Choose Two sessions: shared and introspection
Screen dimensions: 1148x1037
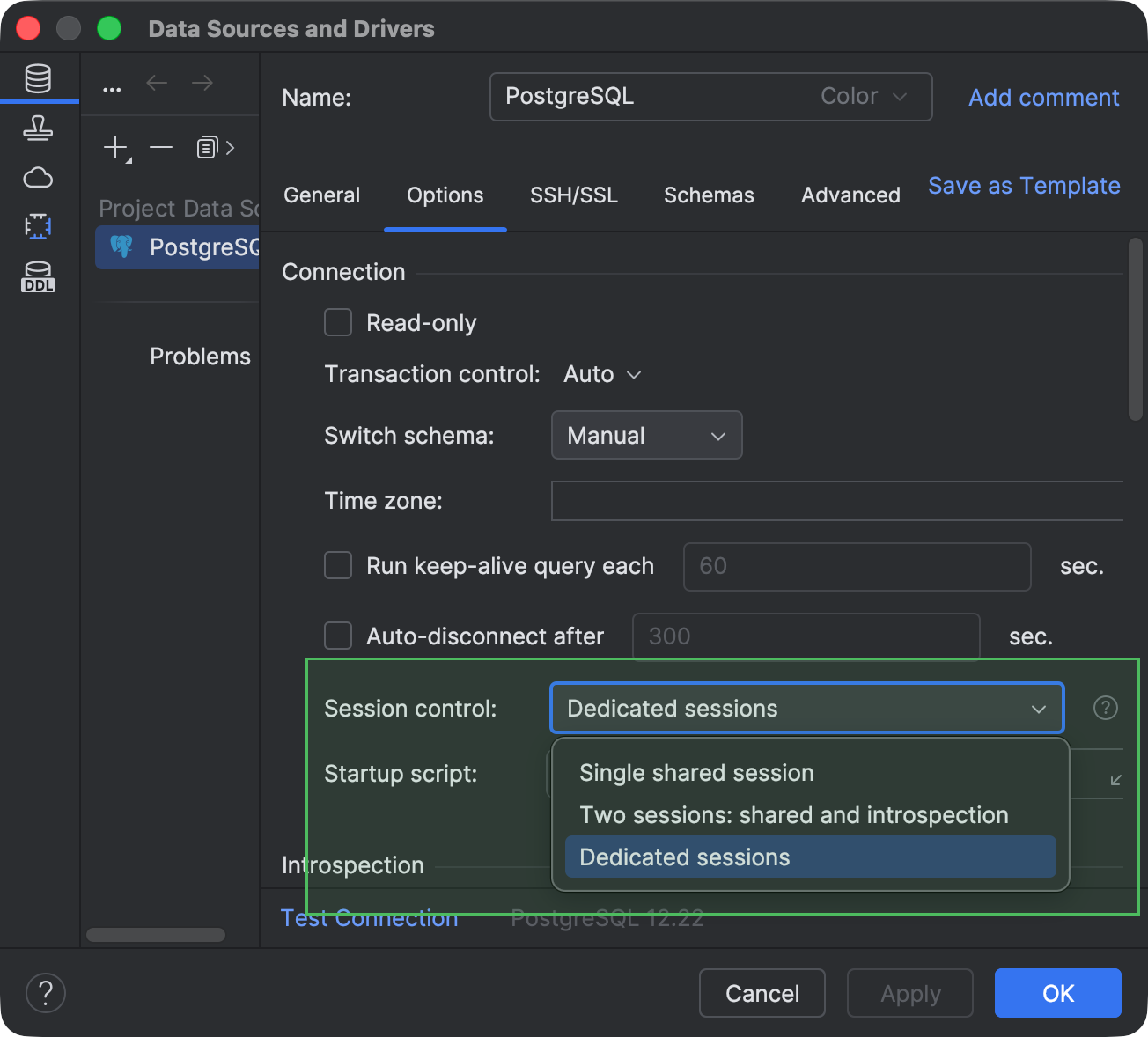click(811, 815)
